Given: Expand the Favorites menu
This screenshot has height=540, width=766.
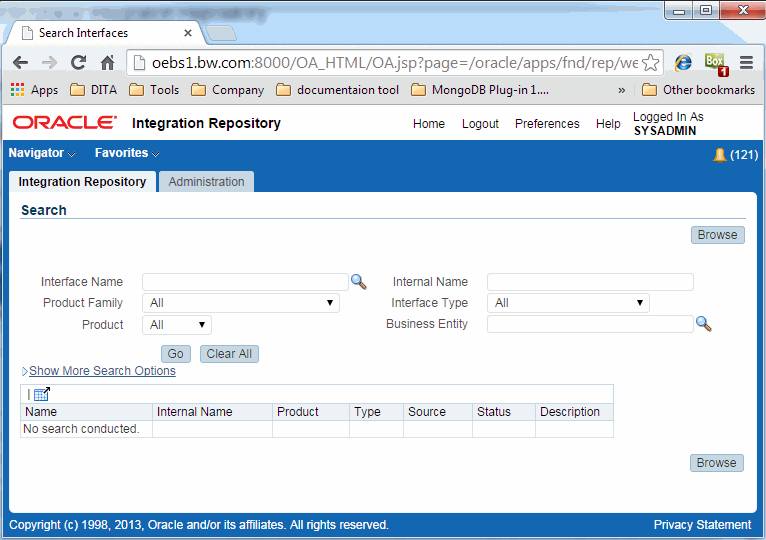Looking at the screenshot, I should coord(127,153).
